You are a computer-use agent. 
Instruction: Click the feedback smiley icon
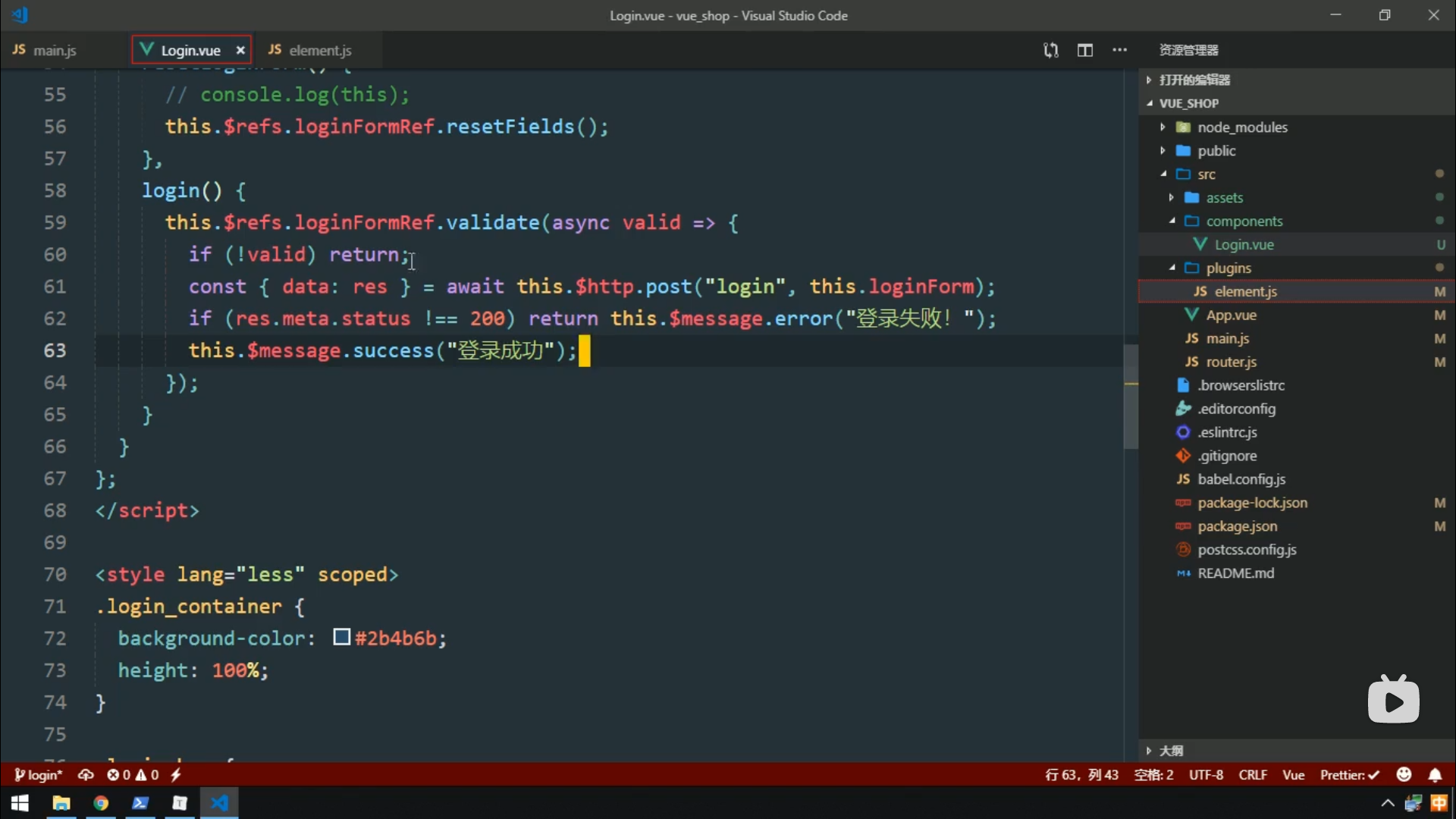[1404, 774]
